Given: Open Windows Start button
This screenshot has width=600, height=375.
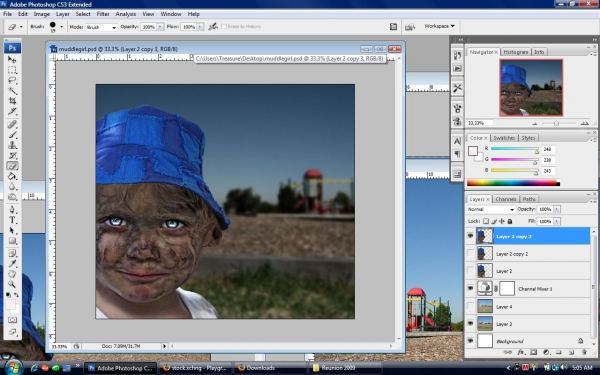Looking at the screenshot, I should pyautogui.click(x=13, y=368).
